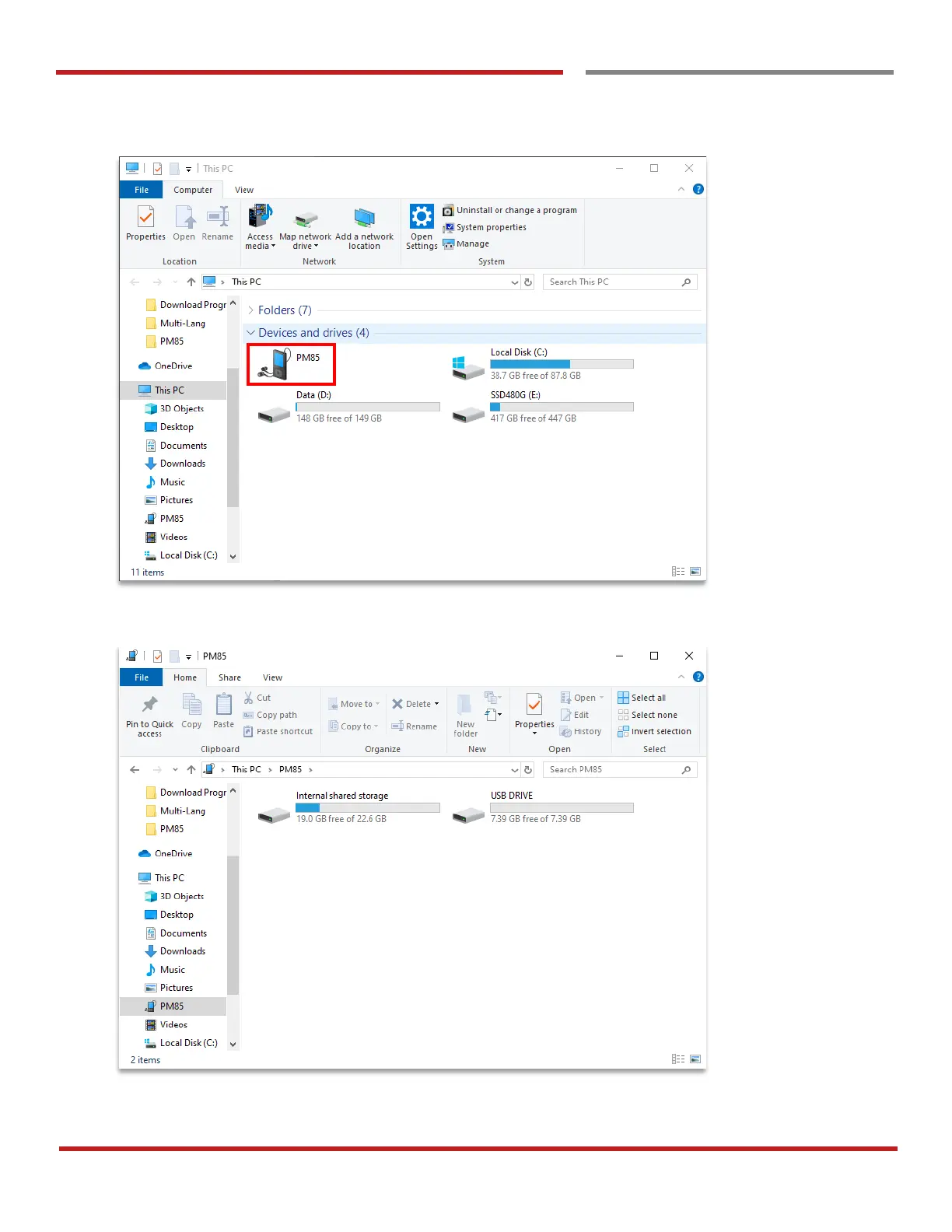
Task: Select 3D Objects in This PC window sidebar
Action: pyautogui.click(x=174, y=408)
